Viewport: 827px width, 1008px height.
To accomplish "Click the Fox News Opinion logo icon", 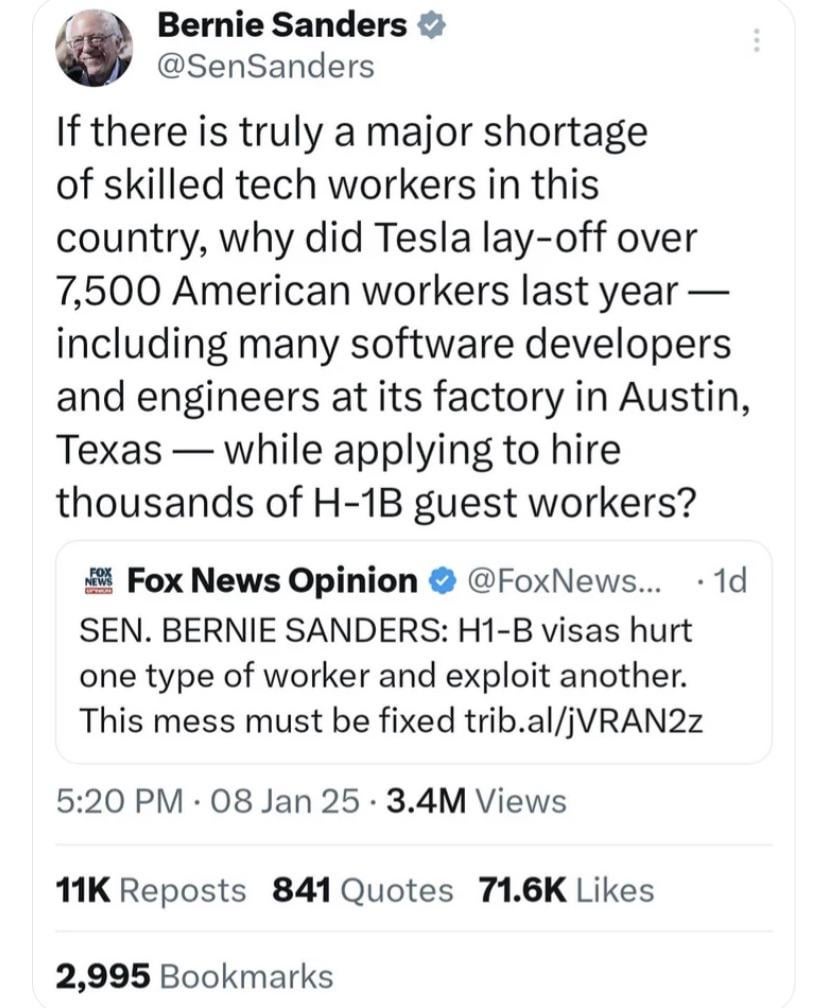I will coord(99,580).
